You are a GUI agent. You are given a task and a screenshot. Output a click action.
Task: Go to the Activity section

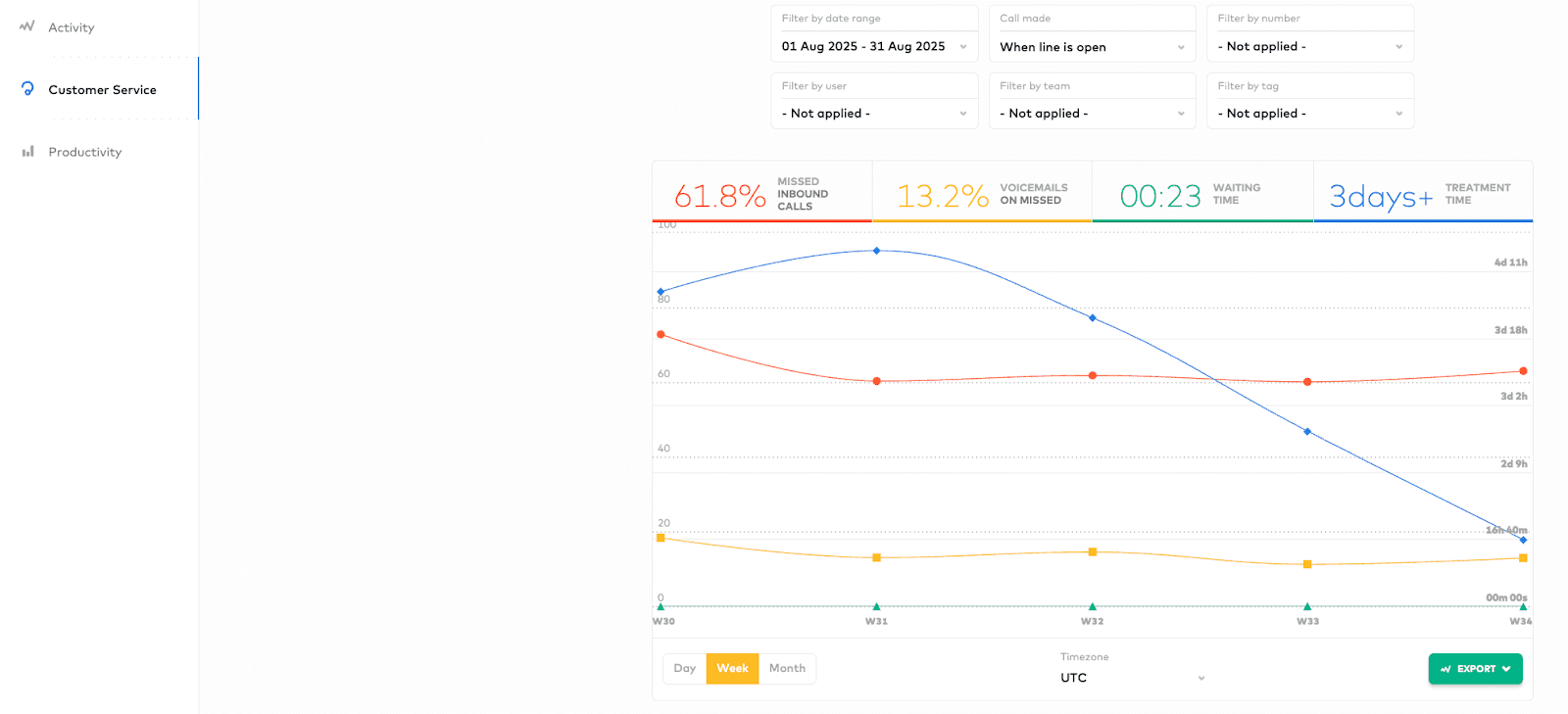click(x=72, y=27)
